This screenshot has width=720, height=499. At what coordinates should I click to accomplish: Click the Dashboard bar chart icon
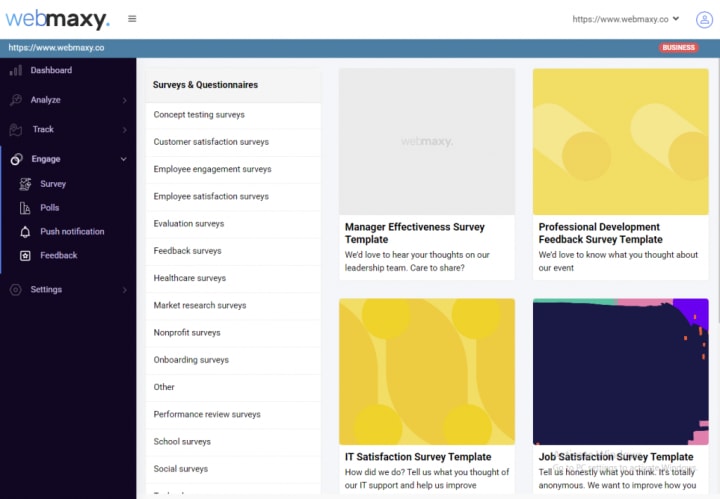tap(16, 70)
